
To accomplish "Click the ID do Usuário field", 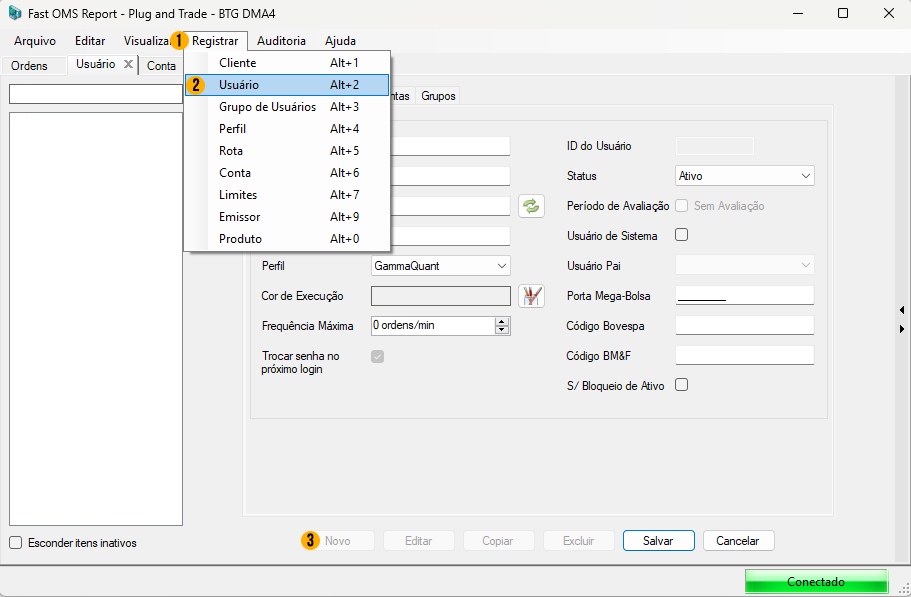I will (715, 146).
